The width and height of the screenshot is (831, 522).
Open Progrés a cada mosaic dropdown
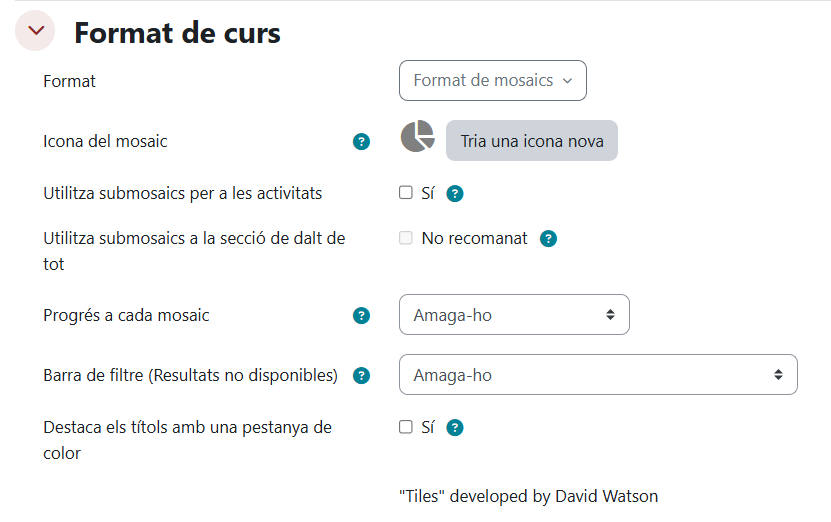click(x=514, y=315)
